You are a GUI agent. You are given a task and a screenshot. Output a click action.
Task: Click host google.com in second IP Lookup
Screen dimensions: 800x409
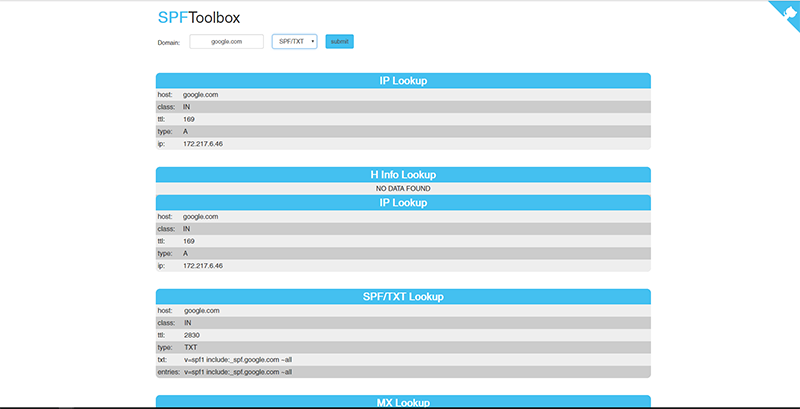[x=201, y=216]
